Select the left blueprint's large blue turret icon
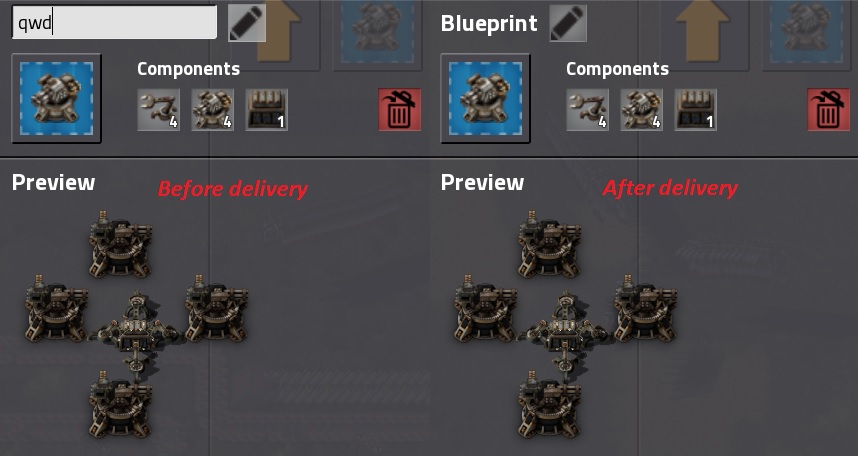Image resolution: width=858 pixels, height=456 pixels. tap(56, 99)
